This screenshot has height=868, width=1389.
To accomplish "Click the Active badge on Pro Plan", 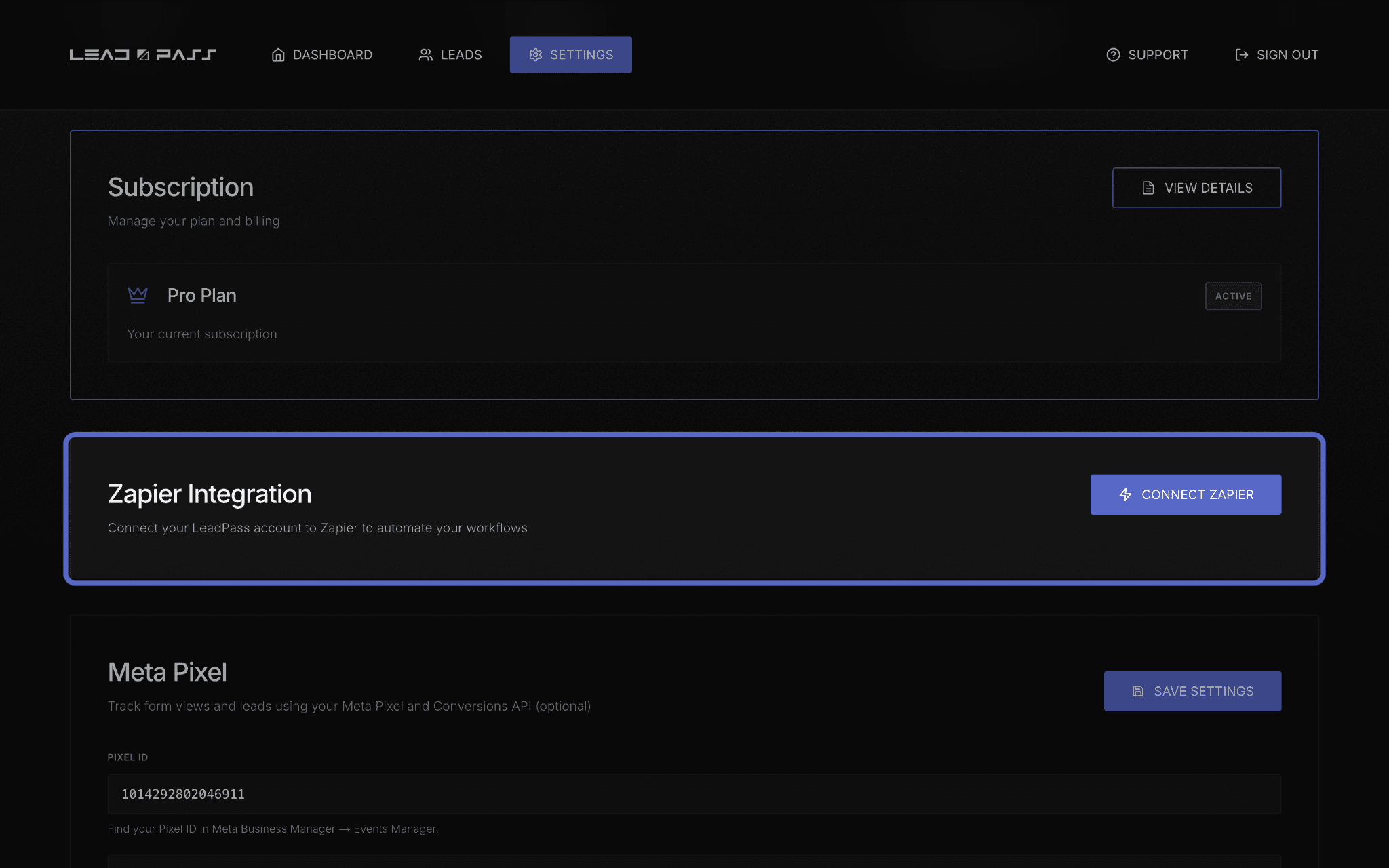I will 1233,296.
